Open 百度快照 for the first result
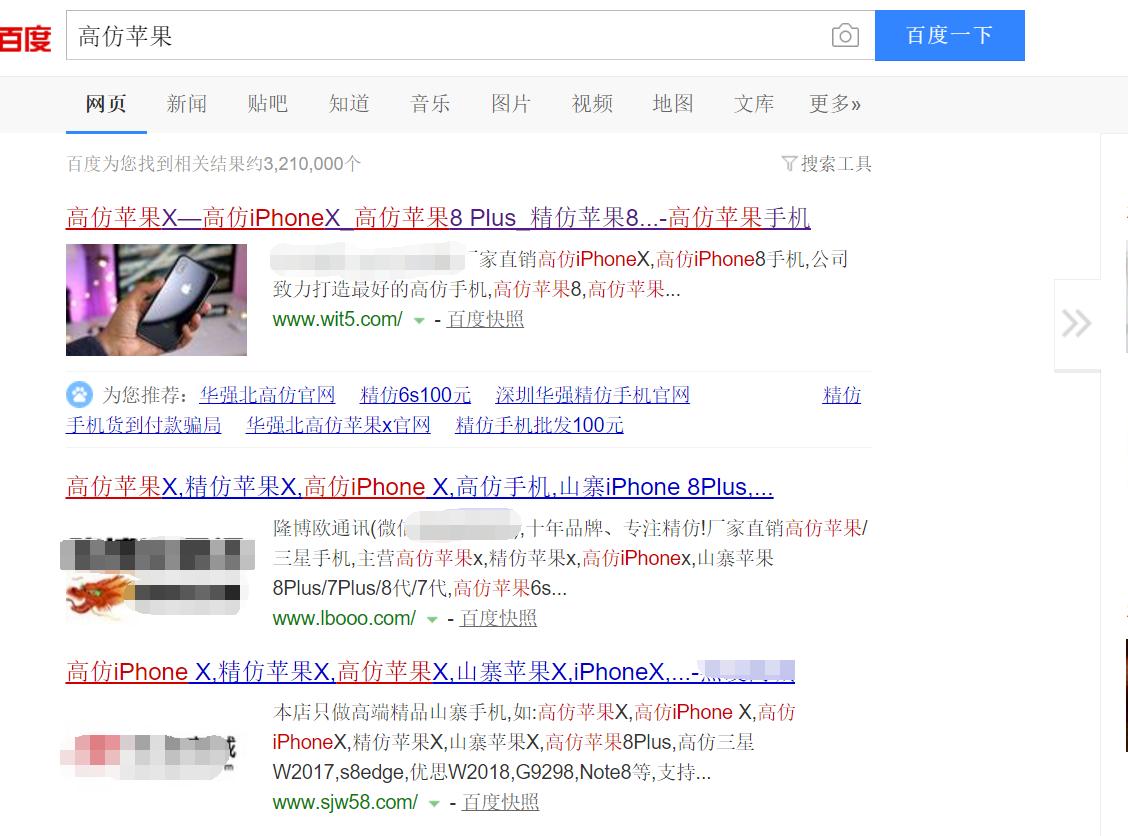Viewport: 1128px width, 836px height. [x=485, y=320]
